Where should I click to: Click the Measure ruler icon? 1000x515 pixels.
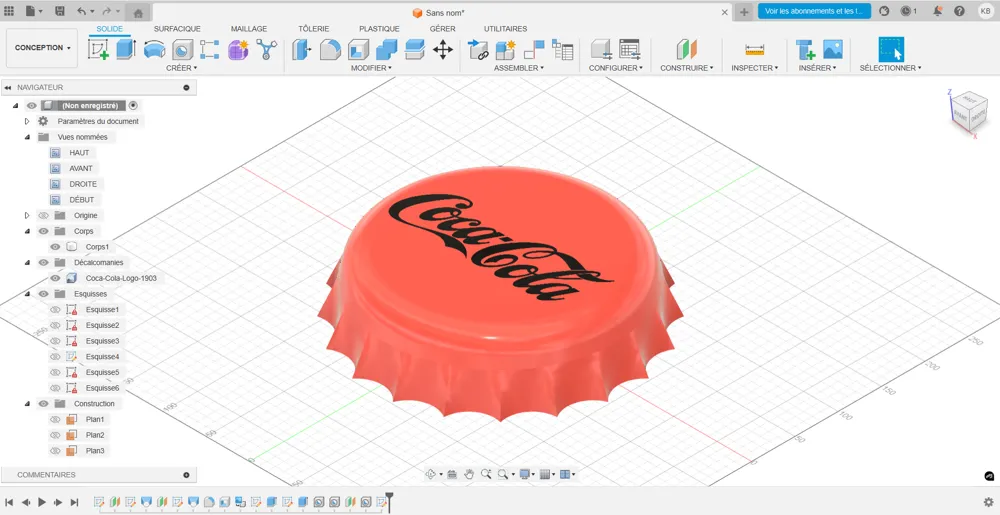pyautogui.click(x=754, y=49)
